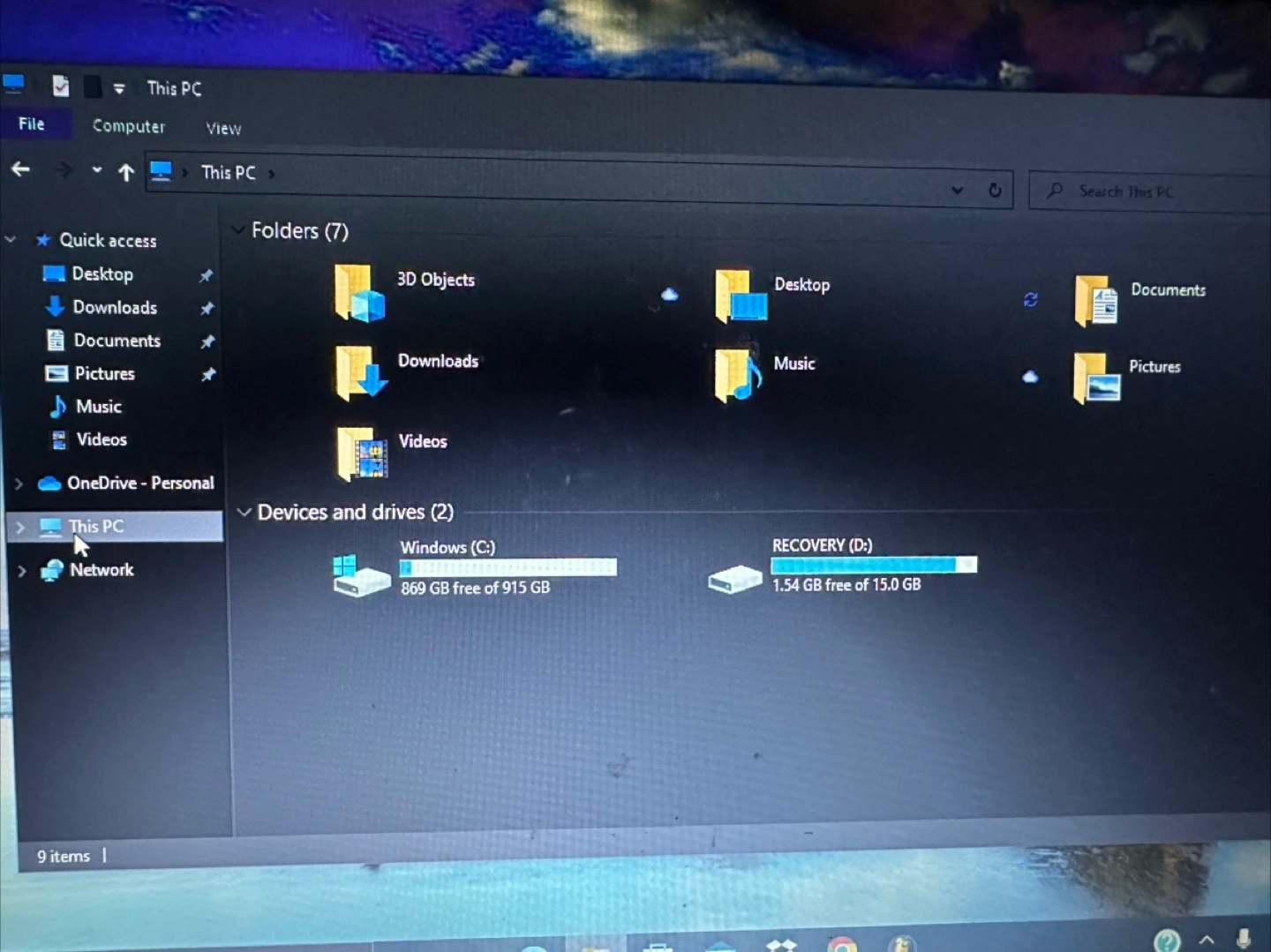1271x952 pixels.
Task: Show hidden tray icons chevron
Action: pyautogui.click(x=1207, y=941)
